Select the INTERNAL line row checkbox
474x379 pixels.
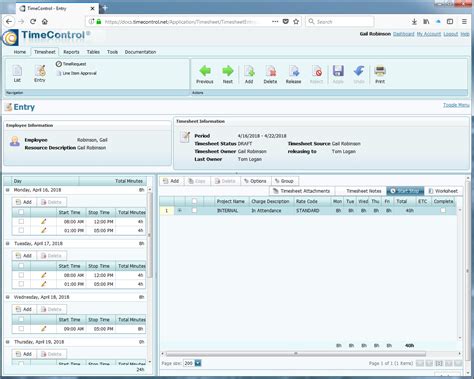coord(194,210)
